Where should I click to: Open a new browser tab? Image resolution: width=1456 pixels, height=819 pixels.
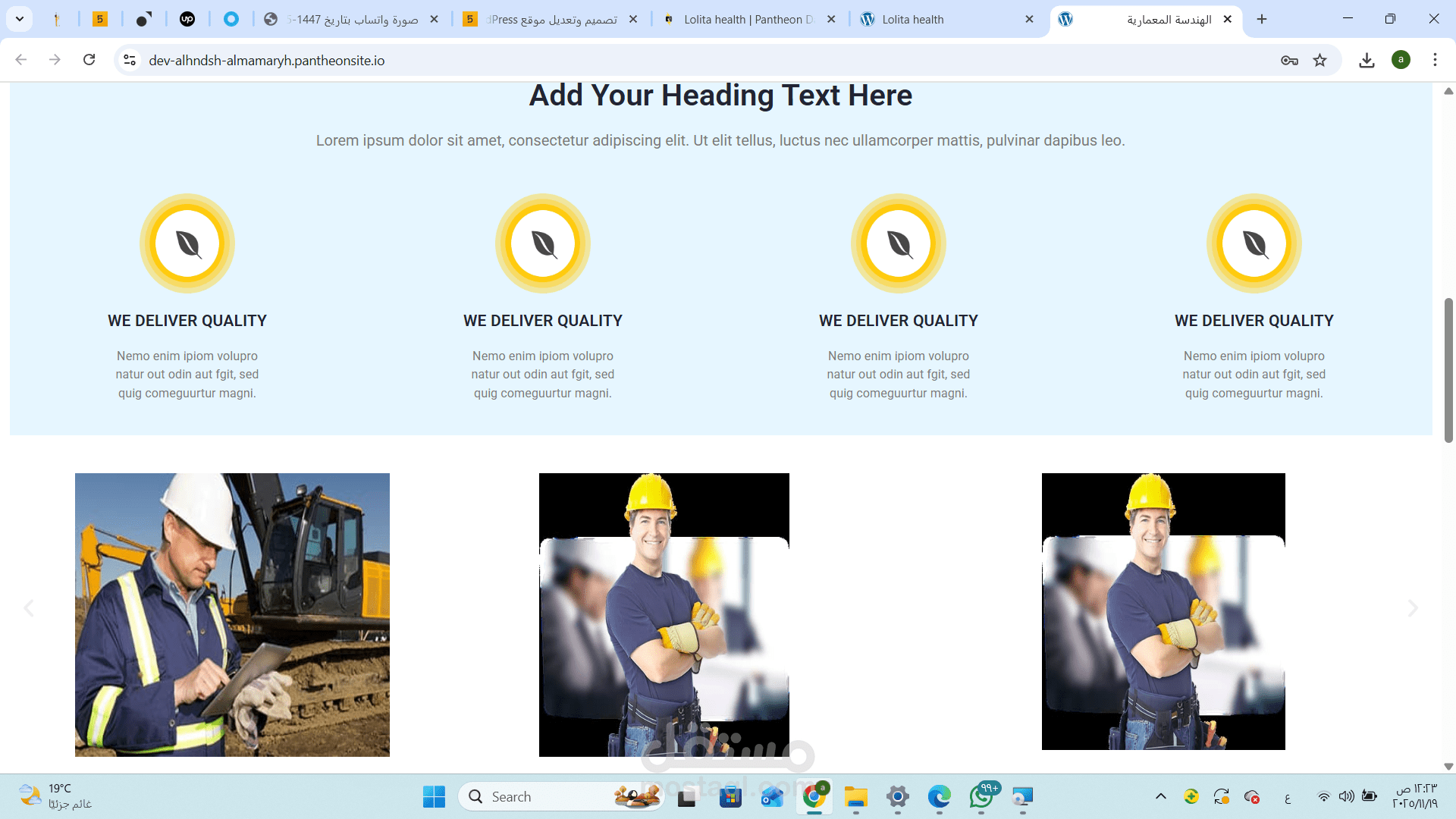pos(1262,20)
